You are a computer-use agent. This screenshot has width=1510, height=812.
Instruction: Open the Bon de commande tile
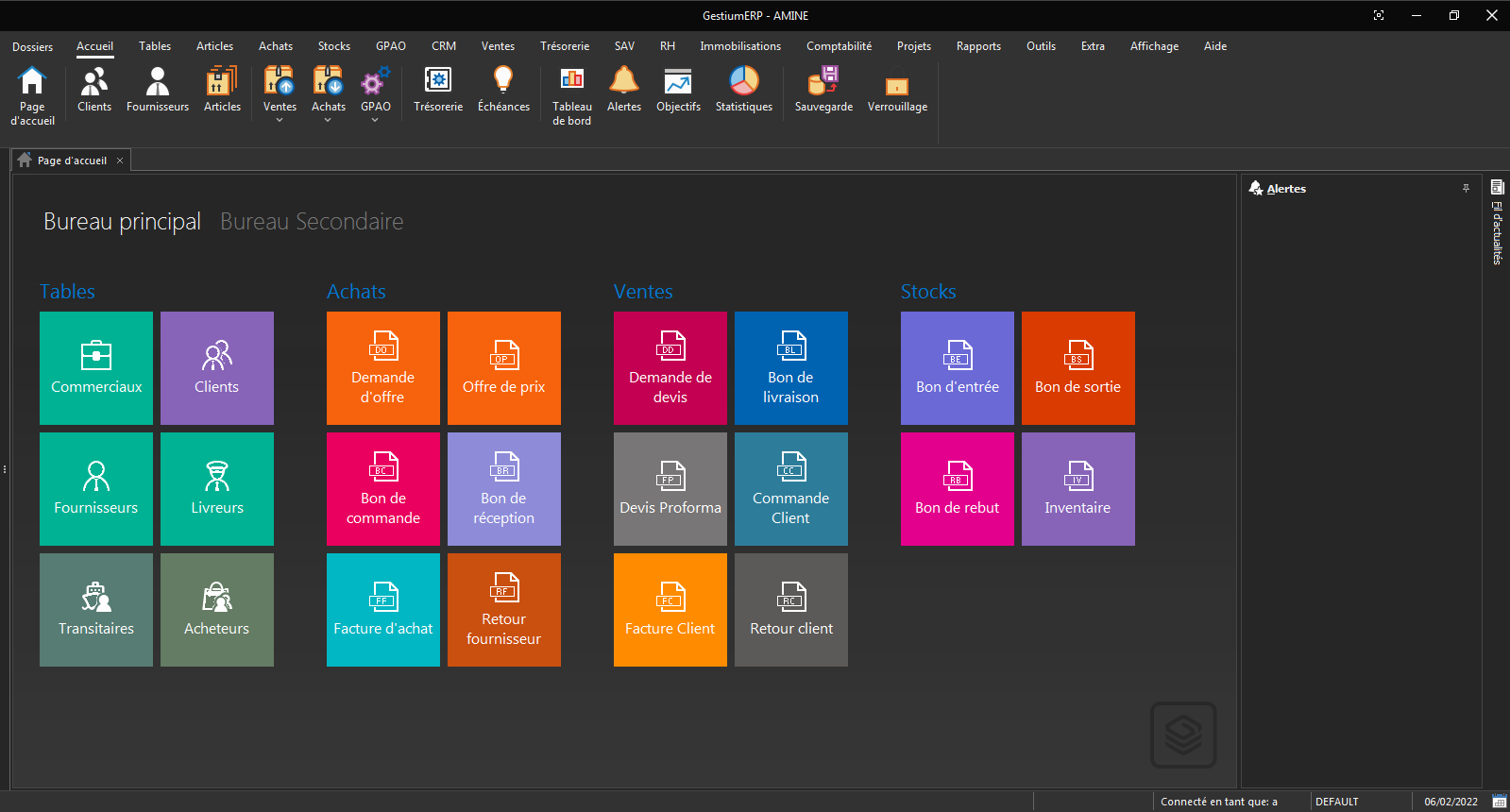click(383, 489)
